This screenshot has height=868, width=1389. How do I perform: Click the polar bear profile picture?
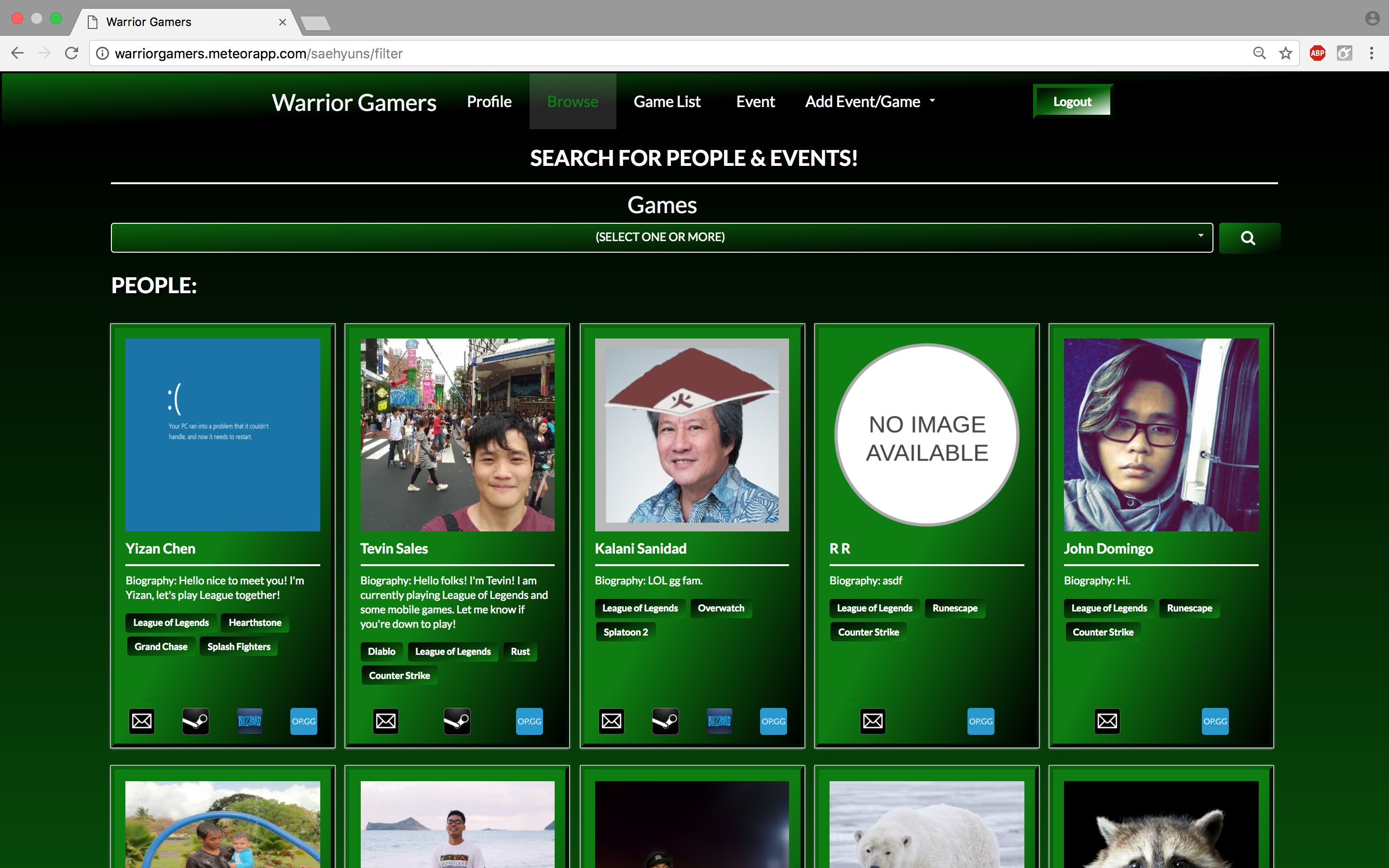tap(927, 825)
